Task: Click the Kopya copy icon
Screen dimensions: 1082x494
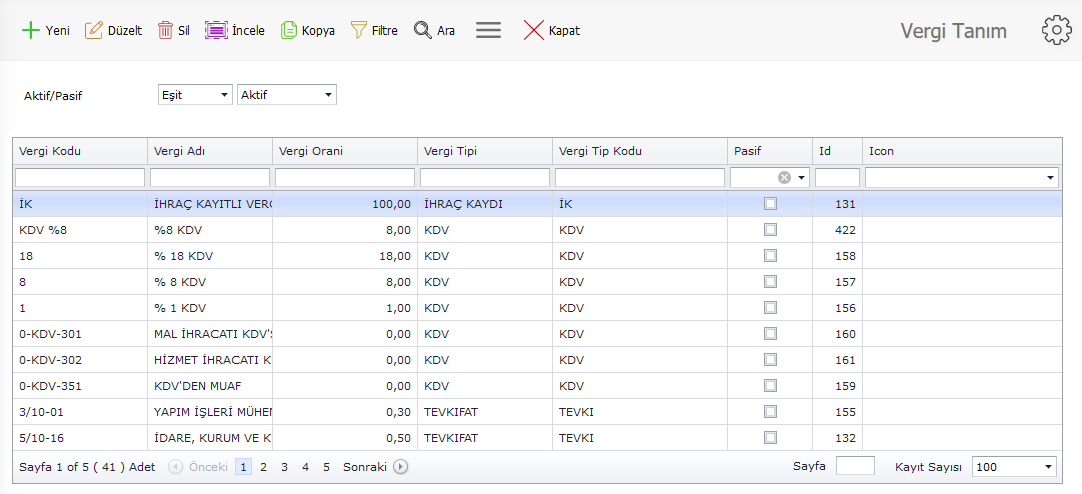Action: (289, 31)
